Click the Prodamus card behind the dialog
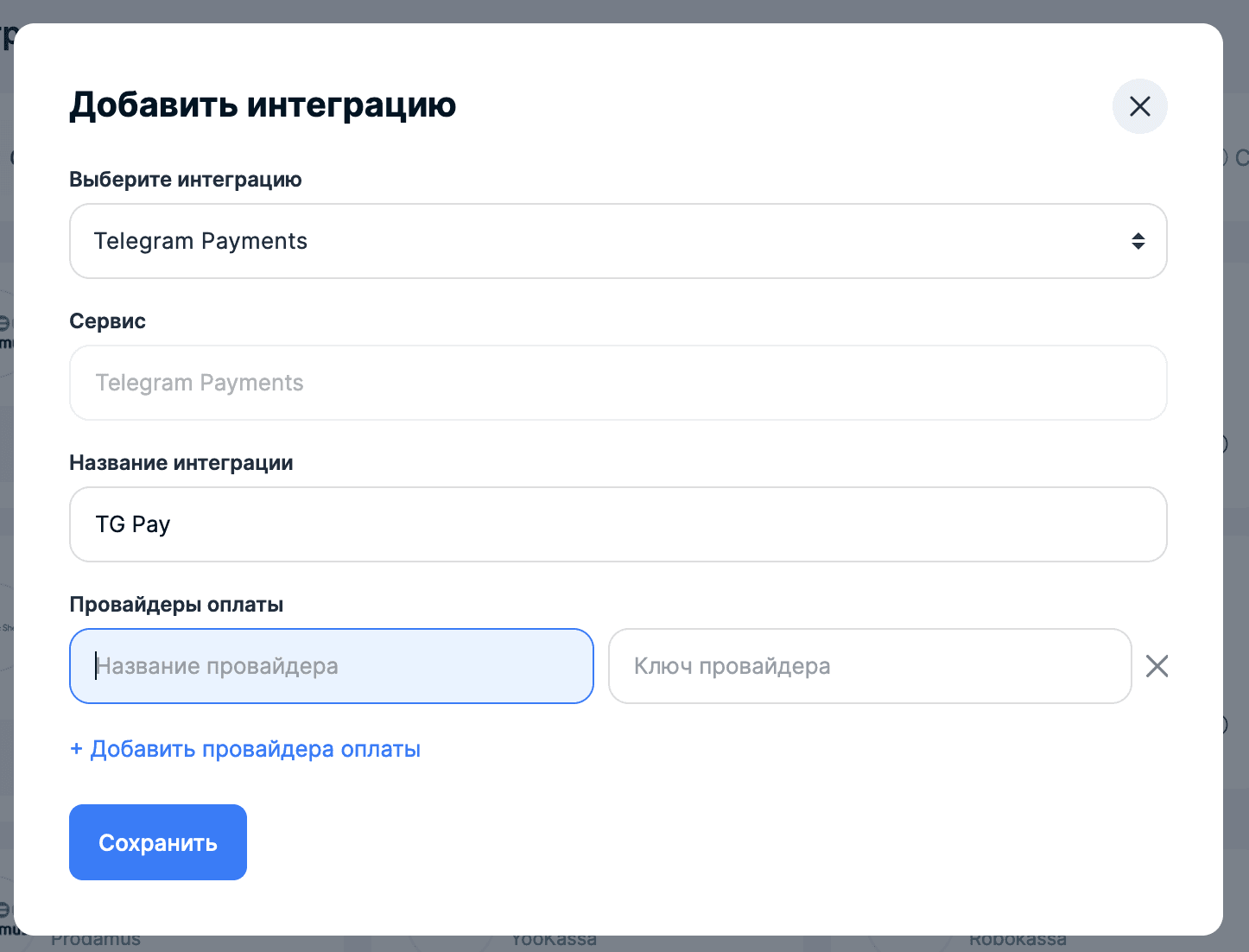 point(96,942)
